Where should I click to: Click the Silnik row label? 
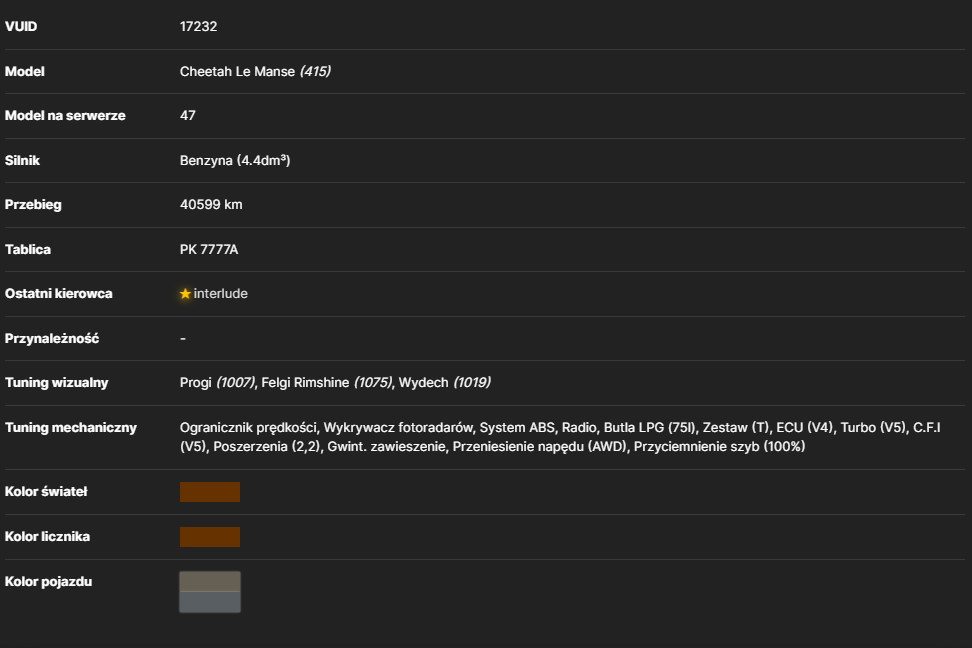click(22, 161)
